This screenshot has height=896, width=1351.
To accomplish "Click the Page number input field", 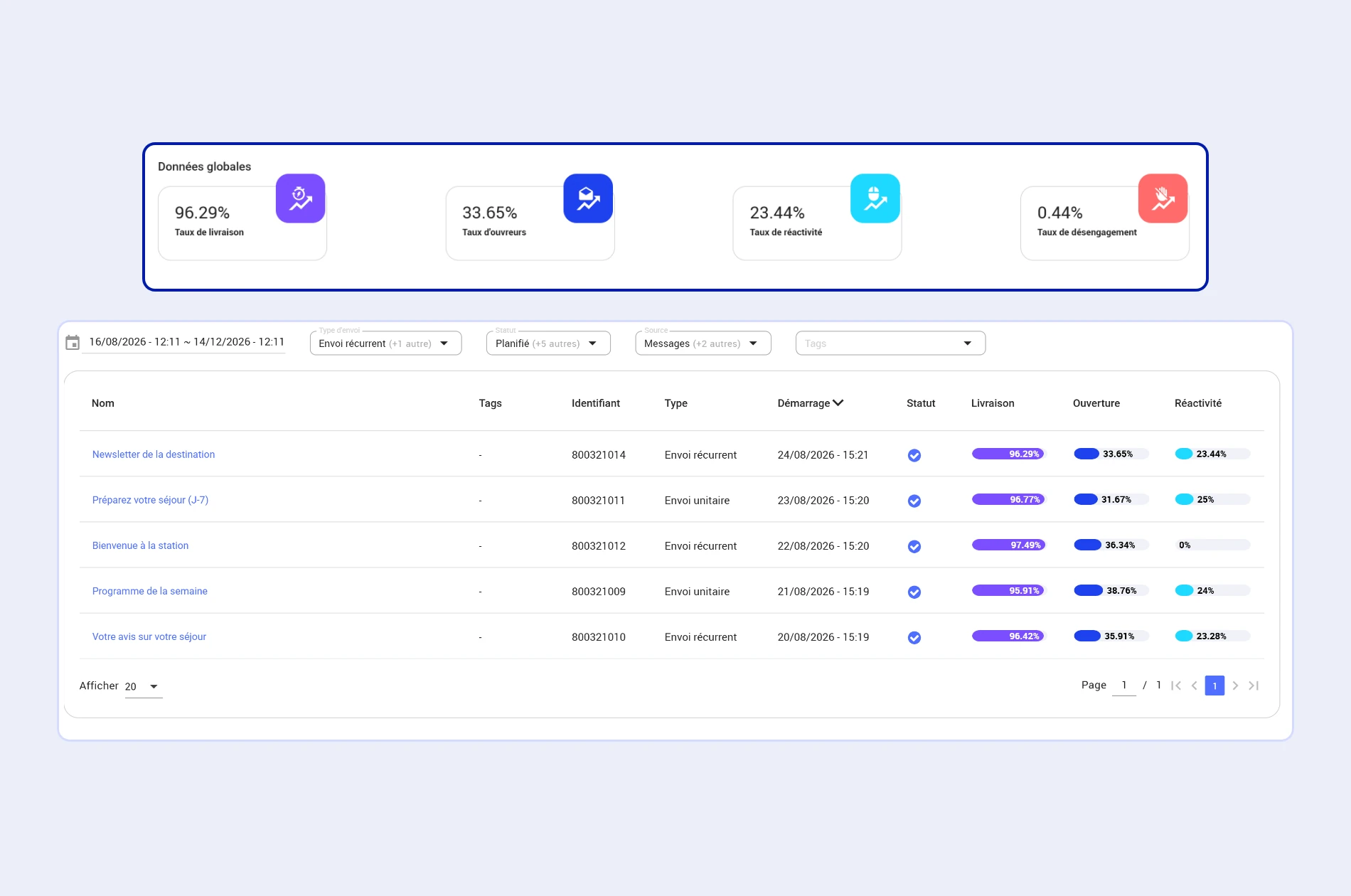I will tap(1123, 686).
